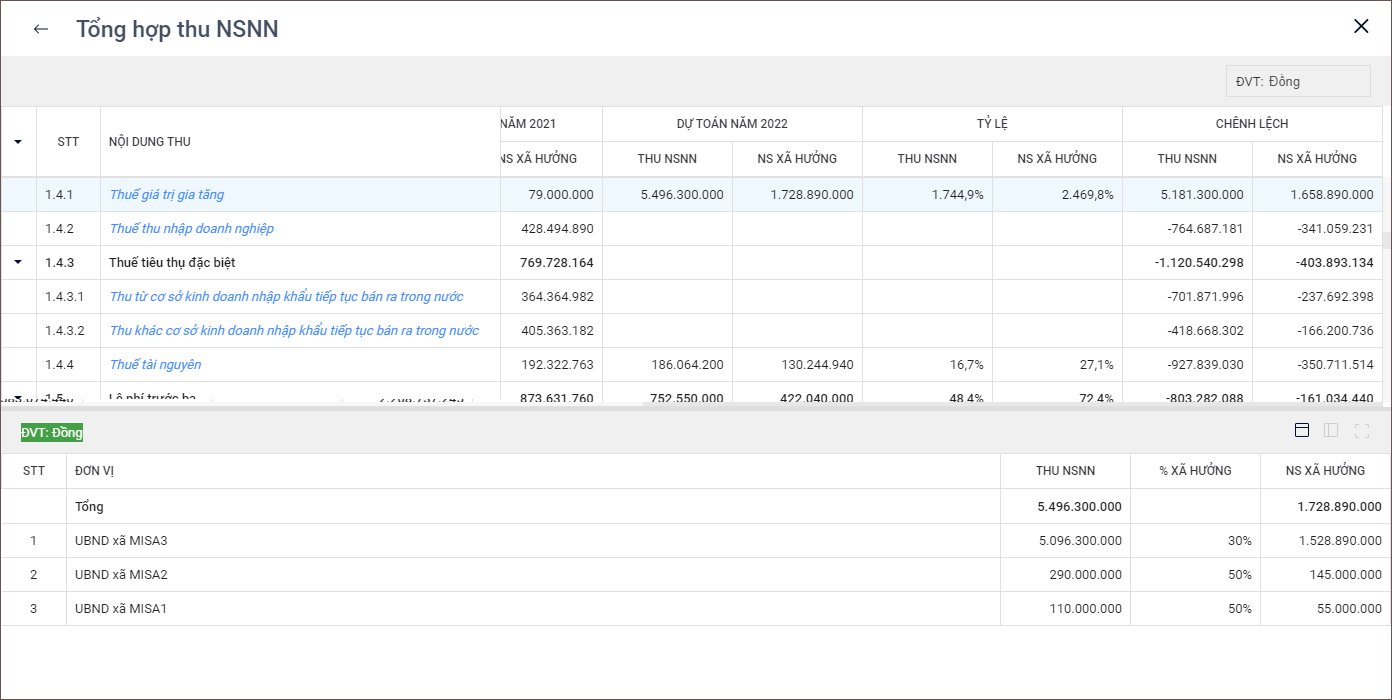Close the Tổng hợp thu NSNN window
The height and width of the screenshot is (700, 1392).
pyautogui.click(x=1361, y=27)
